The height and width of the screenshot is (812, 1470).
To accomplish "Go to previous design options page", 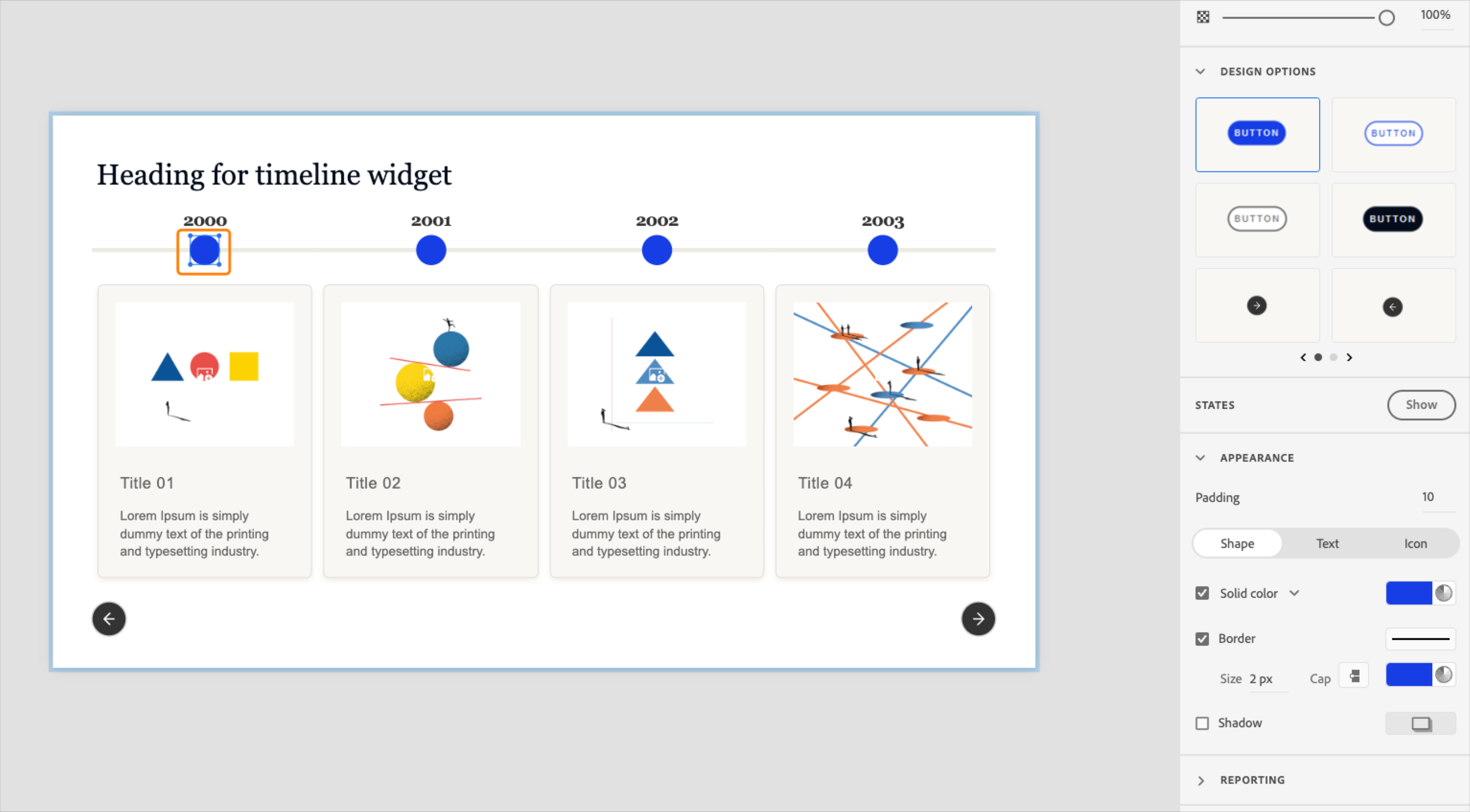I will tap(1303, 357).
